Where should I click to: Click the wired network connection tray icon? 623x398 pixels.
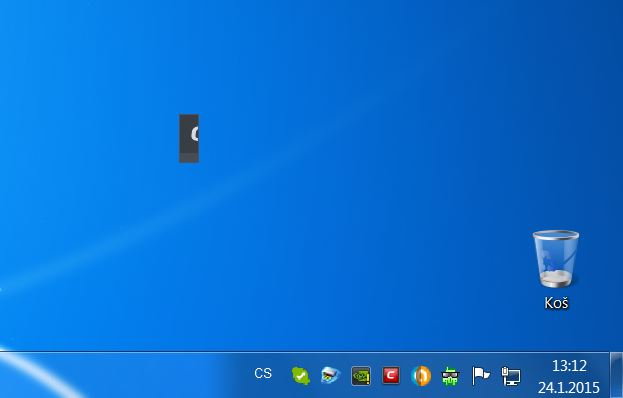tap(511, 376)
